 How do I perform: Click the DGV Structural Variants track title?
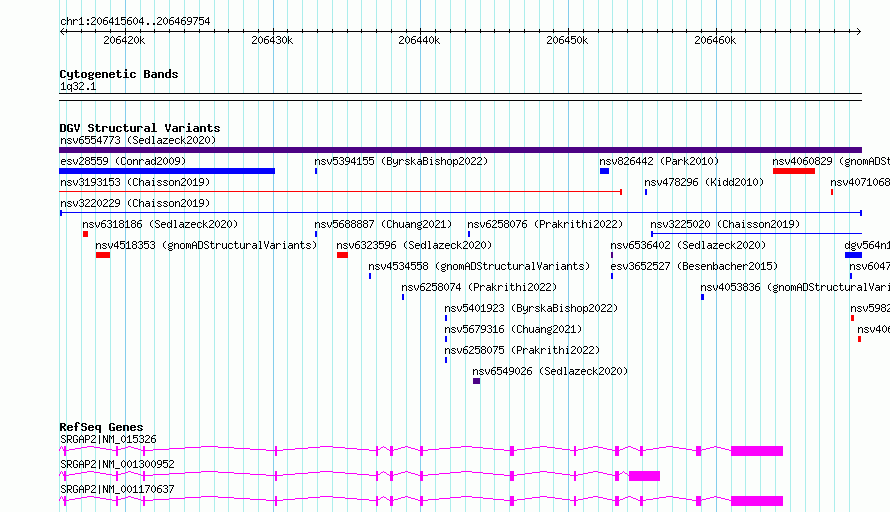140,128
